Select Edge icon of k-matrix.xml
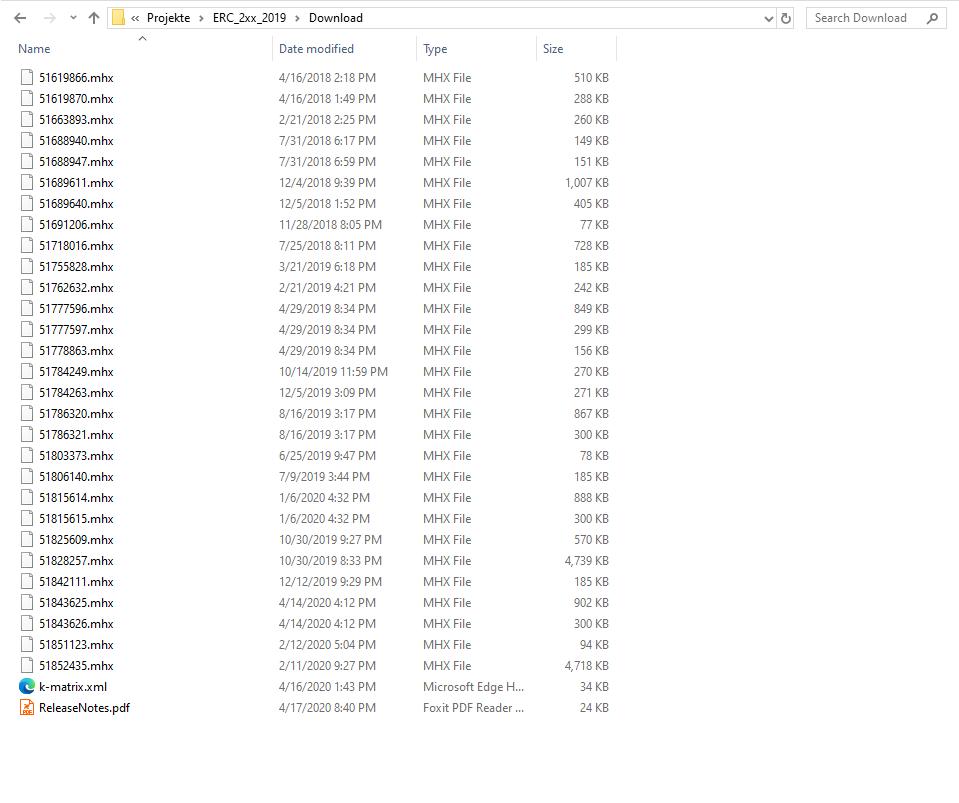Viewport: 959px width, 803px height. (x=27, y=686)
